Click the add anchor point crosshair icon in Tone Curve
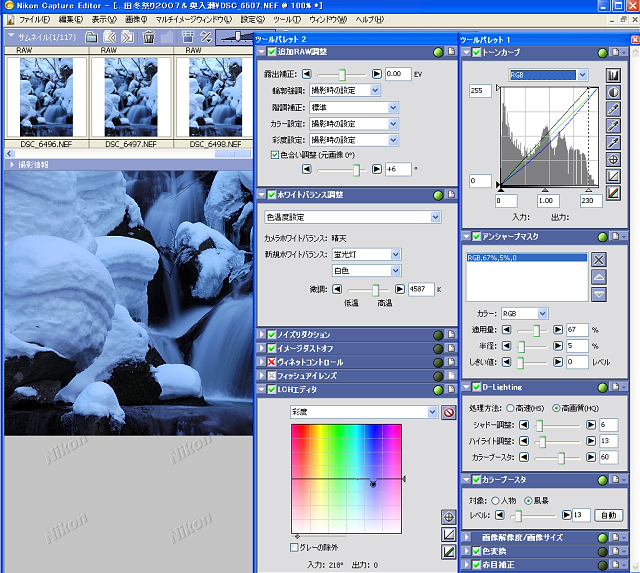The height and width of the screenshot is (573, 640). (x=613, y=159)
